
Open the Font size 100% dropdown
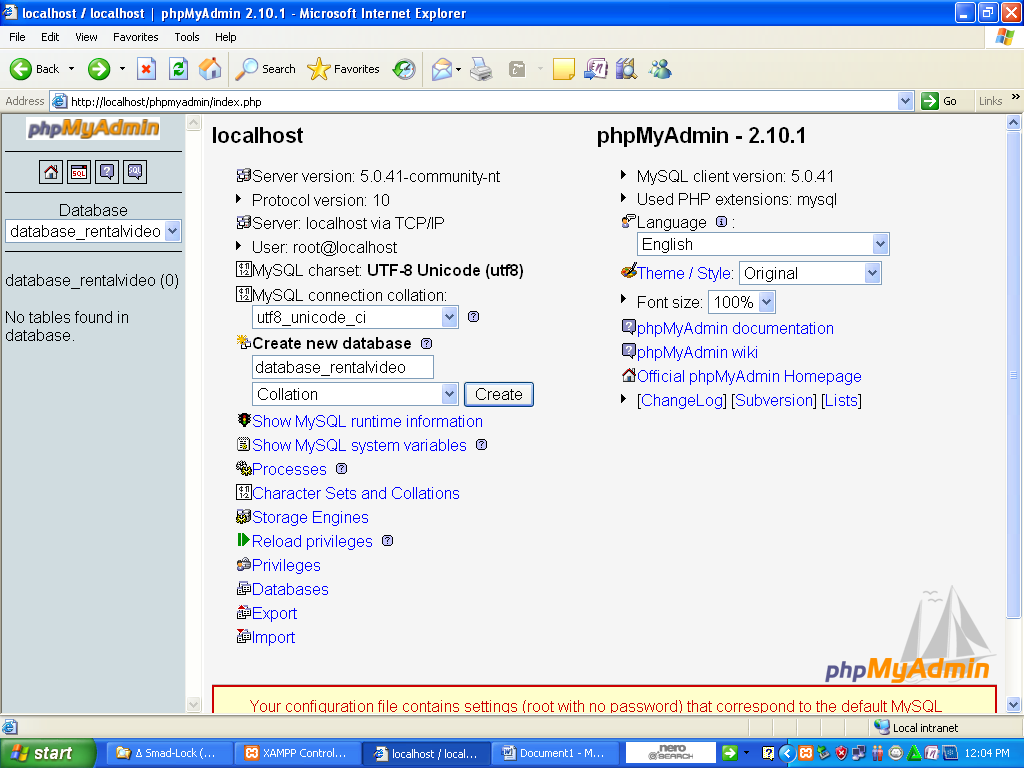point(767,302)
